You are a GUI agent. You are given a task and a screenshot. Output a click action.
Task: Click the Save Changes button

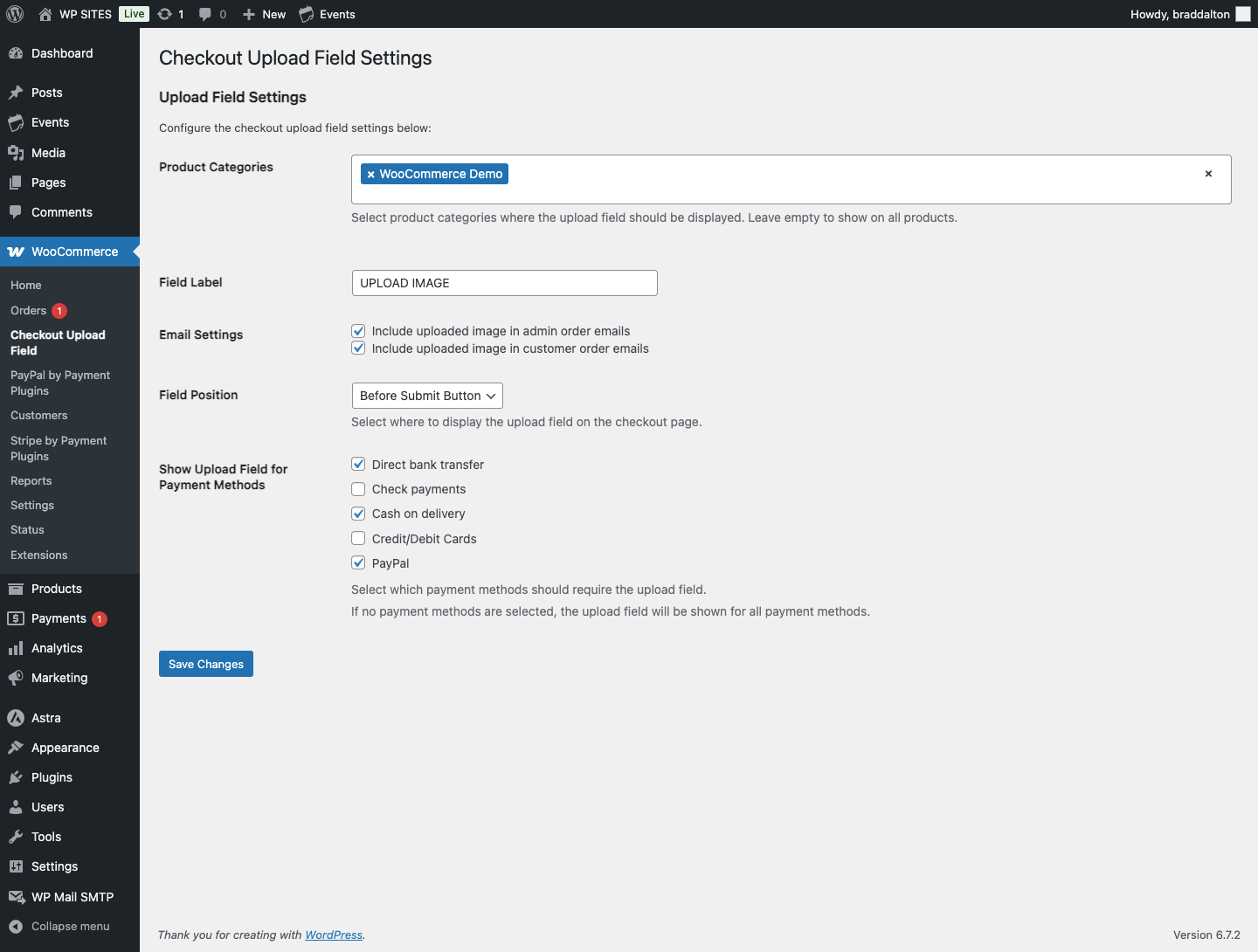point(206,664)
